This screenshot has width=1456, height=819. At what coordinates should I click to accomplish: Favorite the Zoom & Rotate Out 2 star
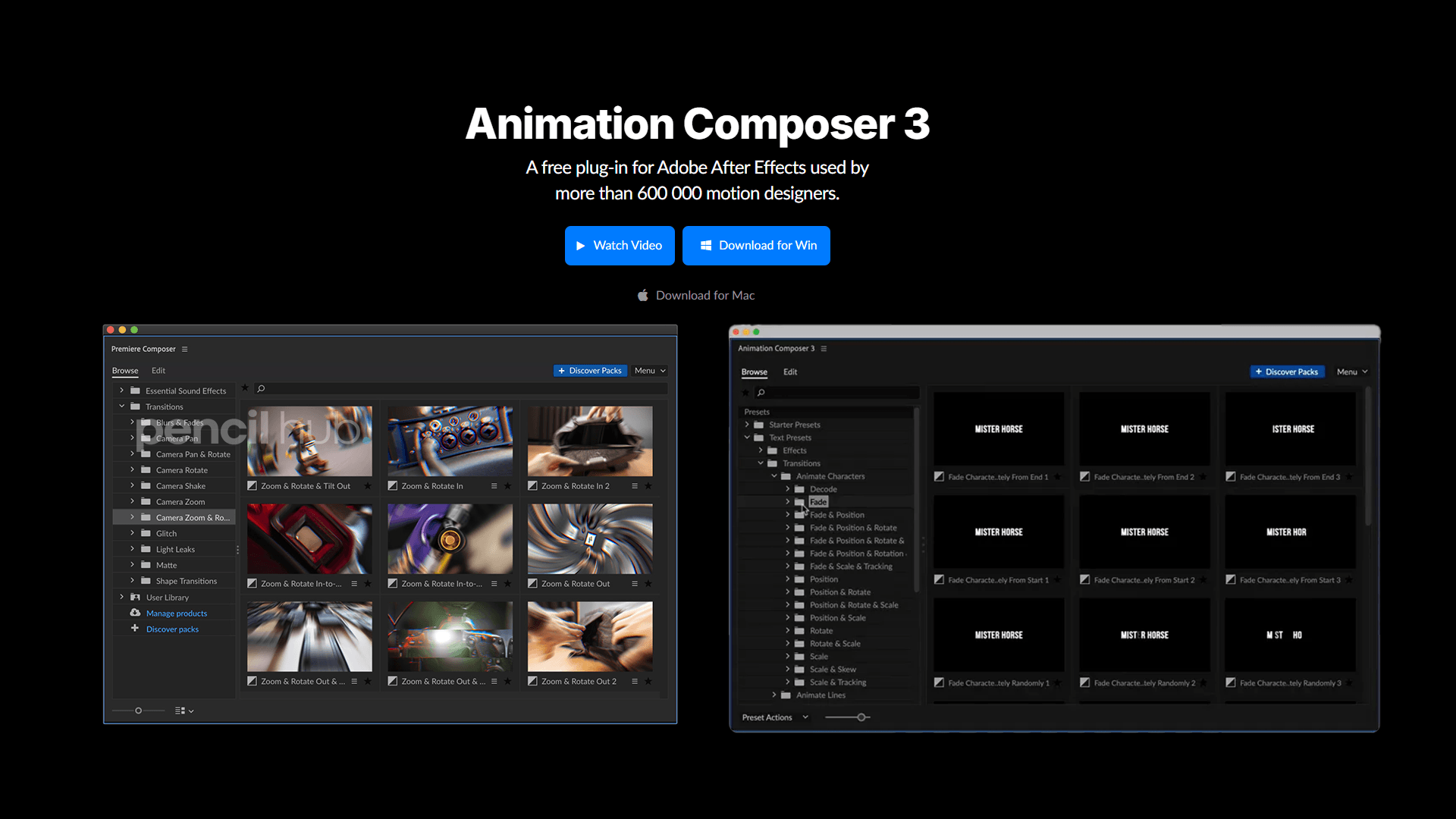pos(648,682)
